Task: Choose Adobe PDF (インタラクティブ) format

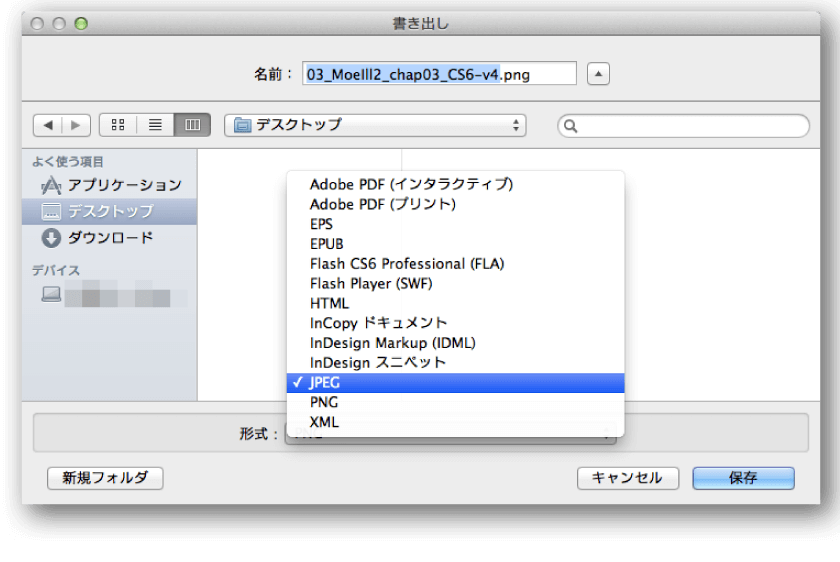Action: [456, 184]
